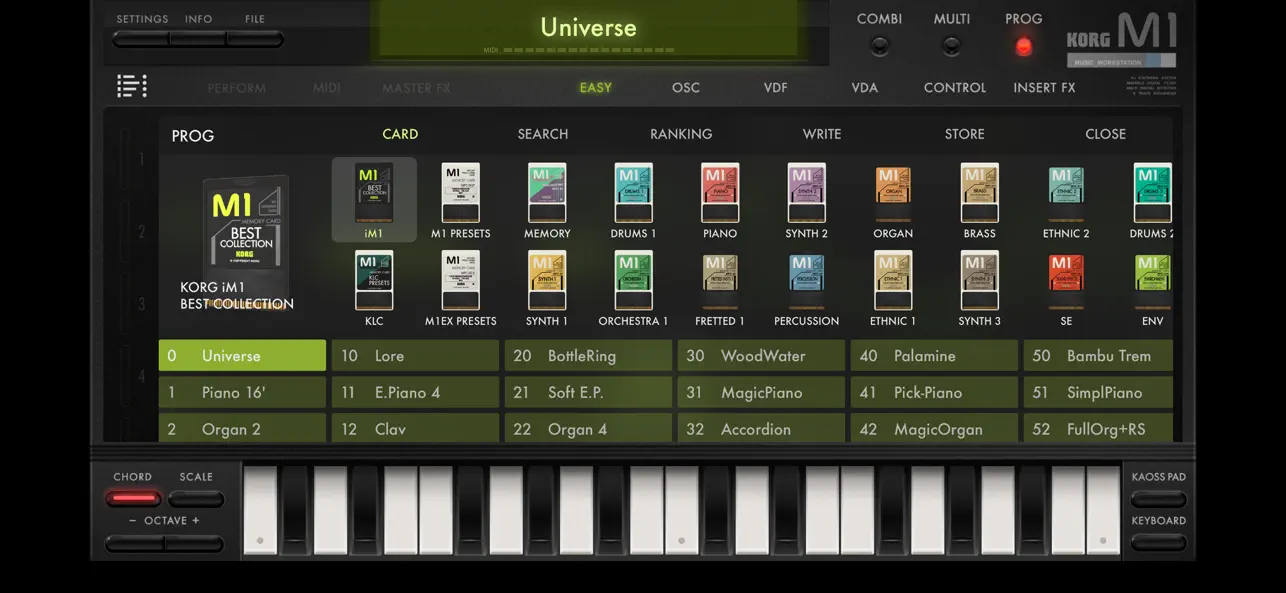1286x593 pixels.
Task: Click WRITE in the program browser
Action: (822, 134)
